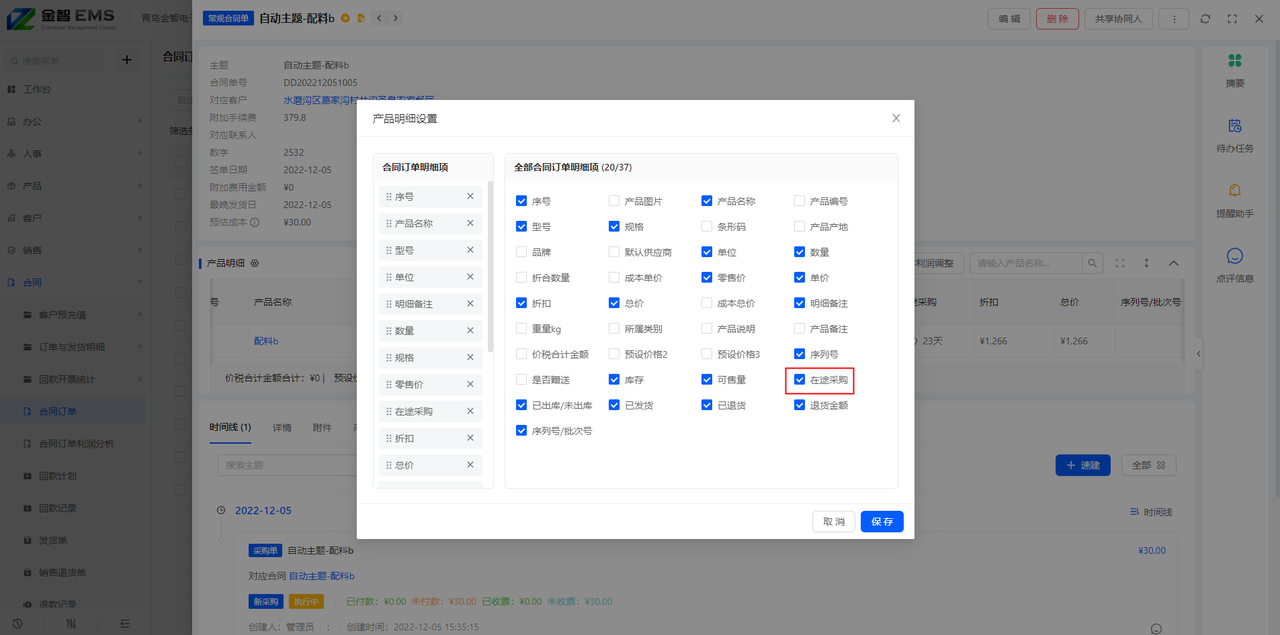The image size is (1280, 635).
Task: Go to previous record arrow
Action: point(381,18)
